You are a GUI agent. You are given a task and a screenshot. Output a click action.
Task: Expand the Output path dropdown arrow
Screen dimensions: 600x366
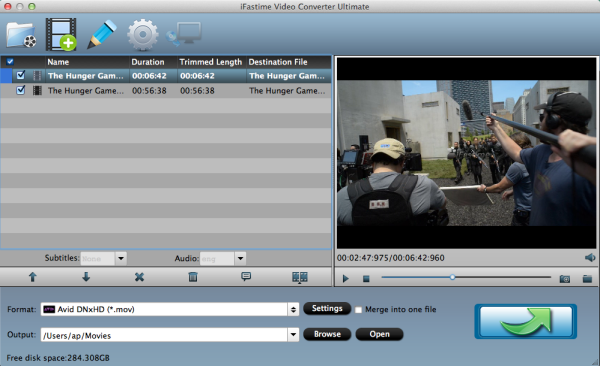(293, 335)
